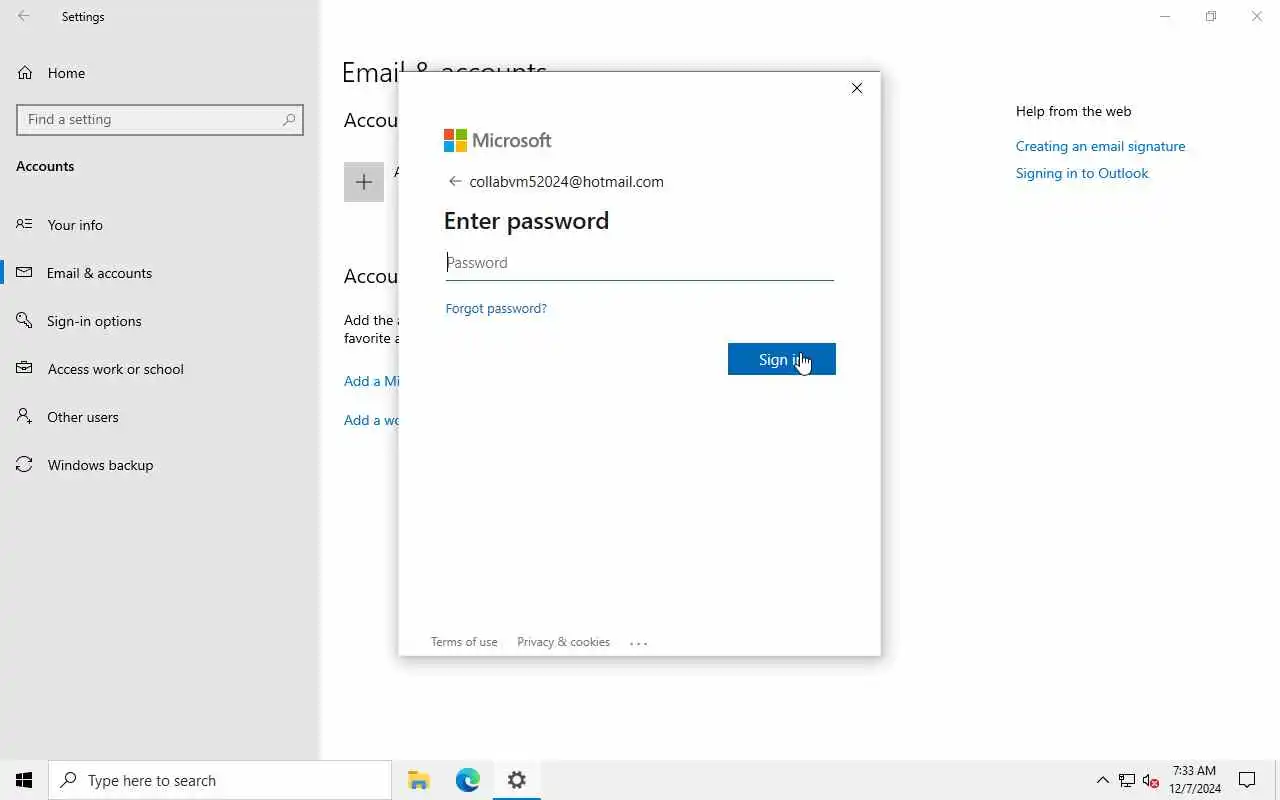This screenshot has height=800, width=1280.
Task: Select Email & accounts in sidebar
Action: tap(99, 273)
